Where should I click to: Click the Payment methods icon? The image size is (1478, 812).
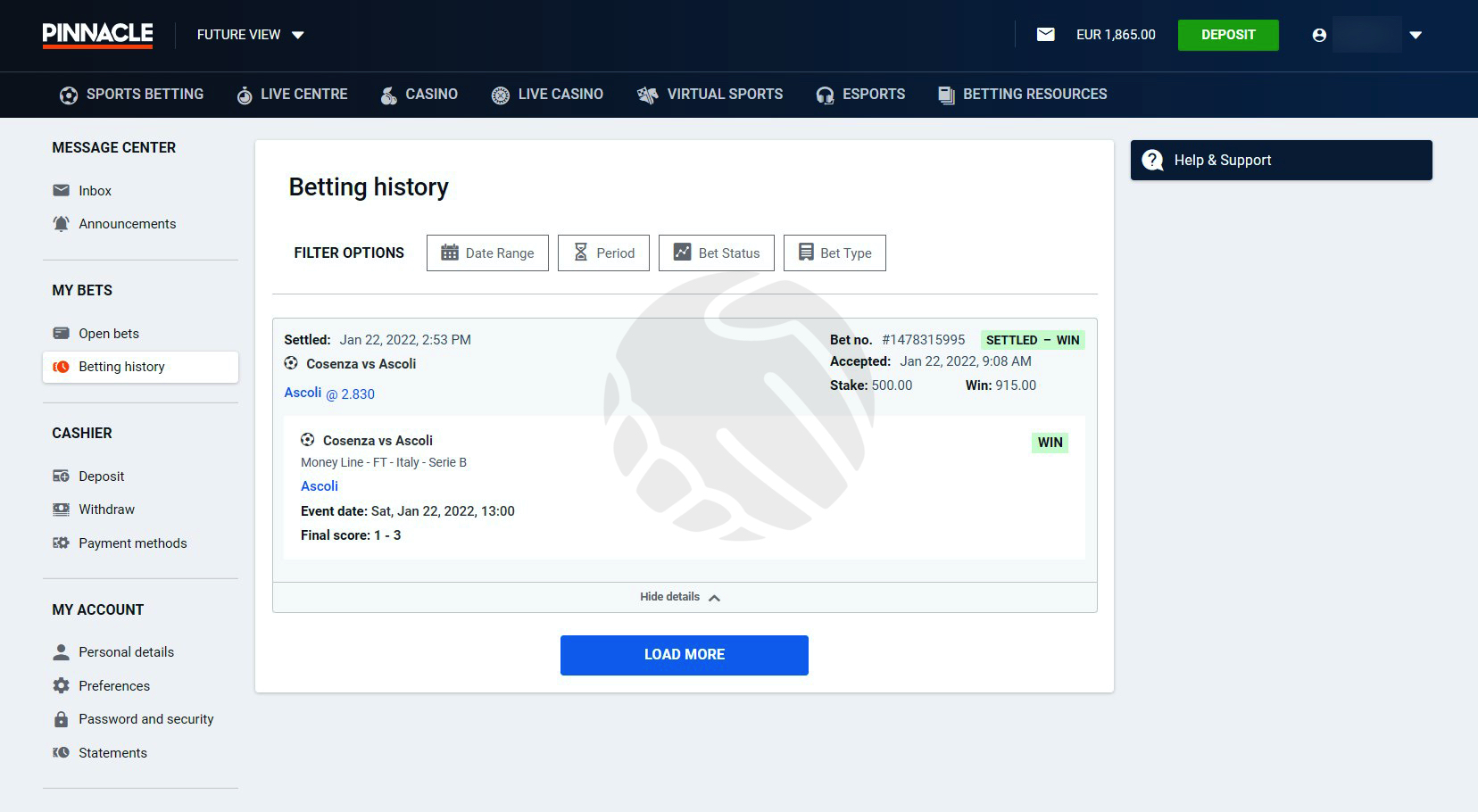coord(61,543)
